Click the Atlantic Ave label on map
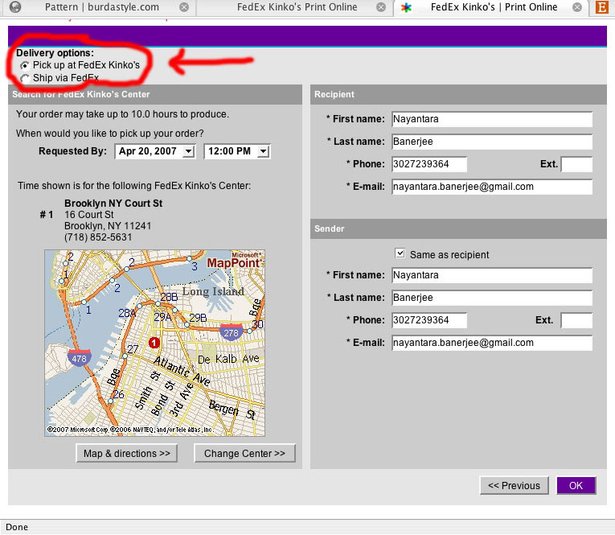615x535 pixels. (x=182, y=371)
